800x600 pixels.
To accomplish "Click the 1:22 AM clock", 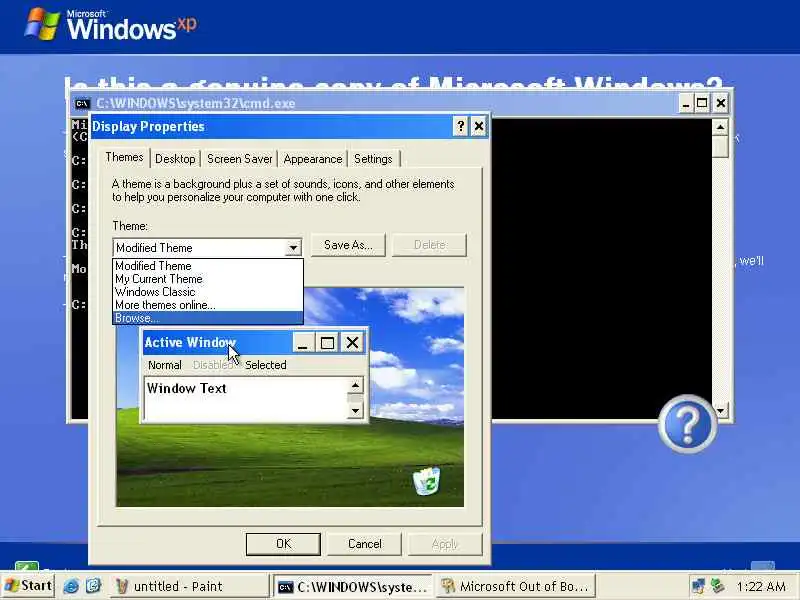I will click(761, 587).
